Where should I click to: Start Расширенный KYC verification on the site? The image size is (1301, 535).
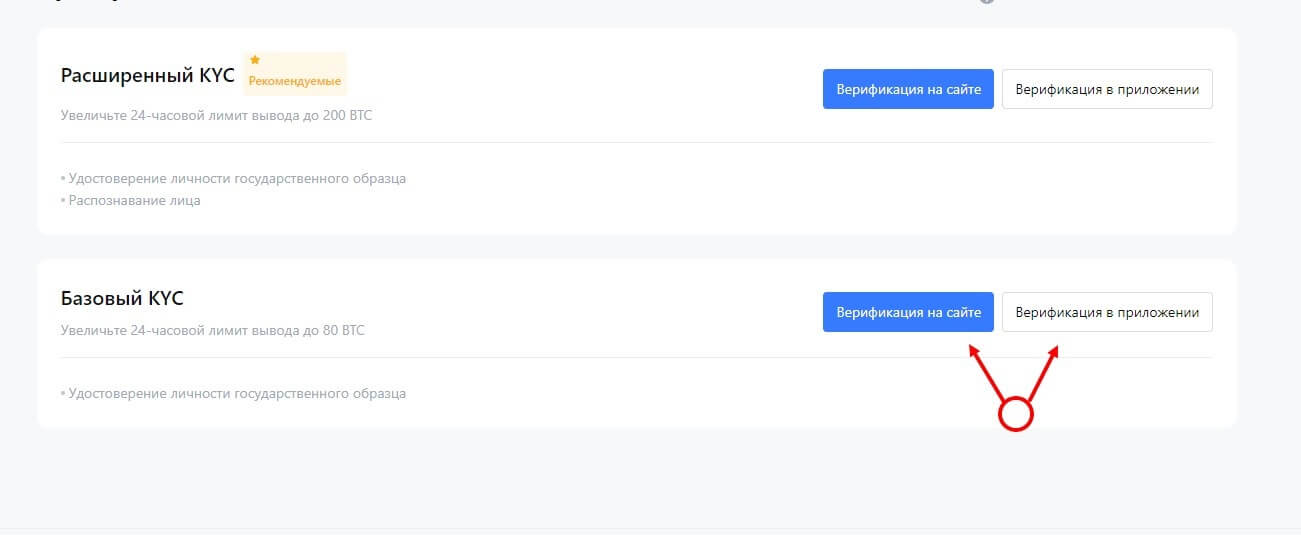[908, 89]
